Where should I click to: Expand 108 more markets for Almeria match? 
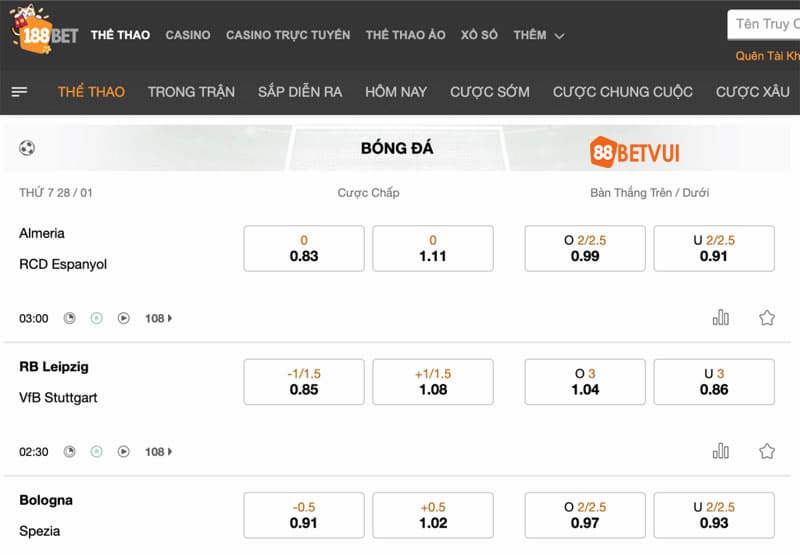coord(159,318)
